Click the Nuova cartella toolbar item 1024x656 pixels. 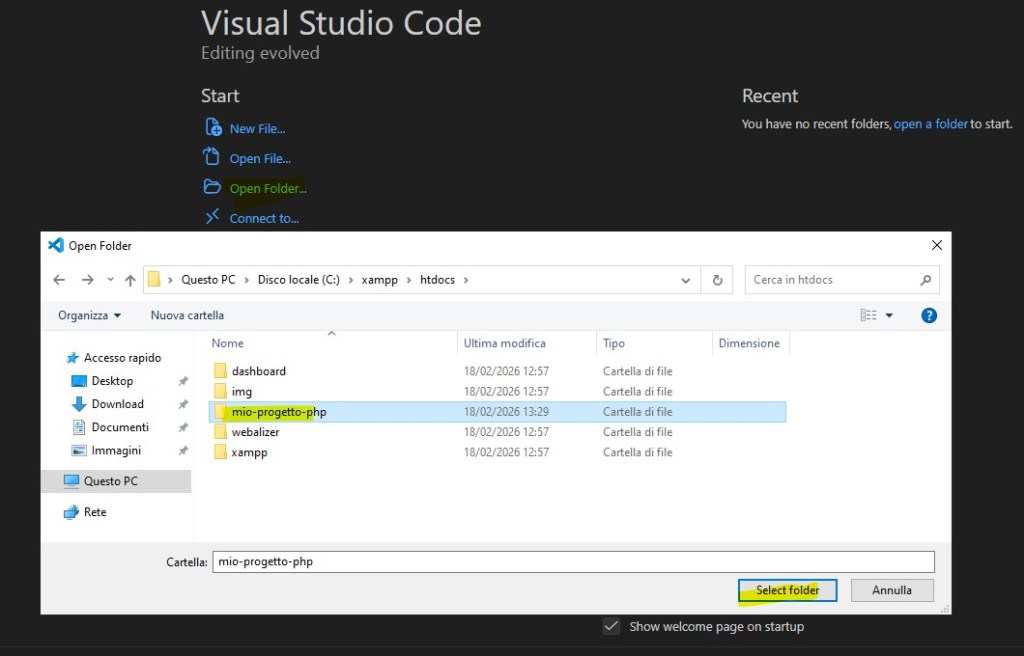click(x=187, y=315)
